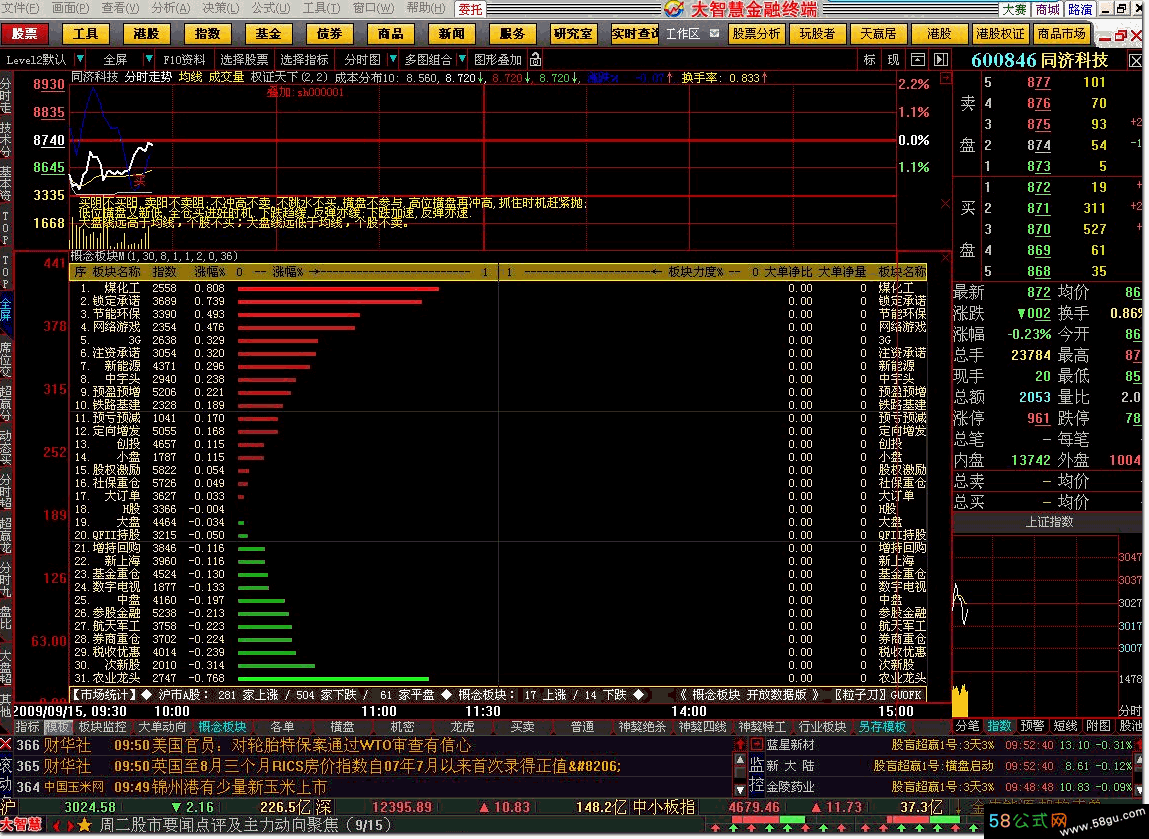Select the 行业板块 indicator tab

(x=822, y=726)
